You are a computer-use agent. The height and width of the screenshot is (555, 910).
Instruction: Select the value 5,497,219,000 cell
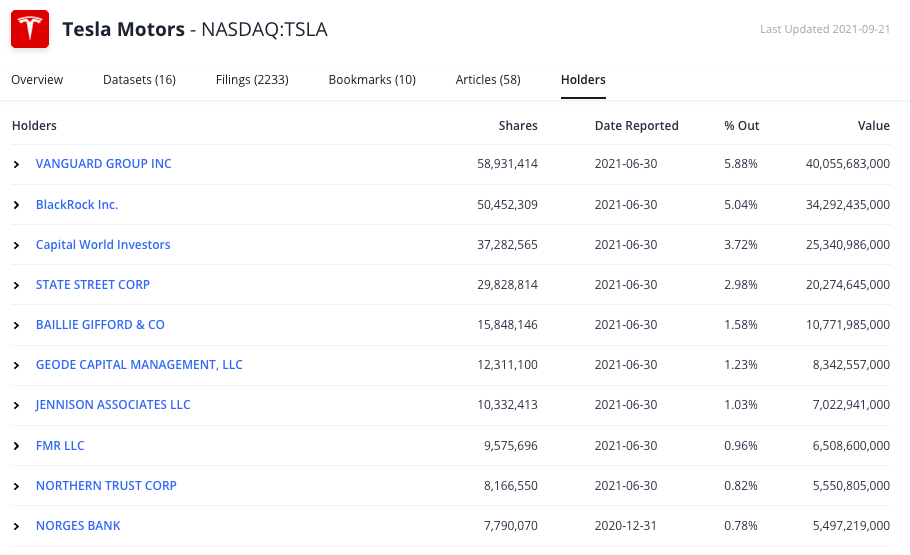pyautogui.click(x=851, y=525)
